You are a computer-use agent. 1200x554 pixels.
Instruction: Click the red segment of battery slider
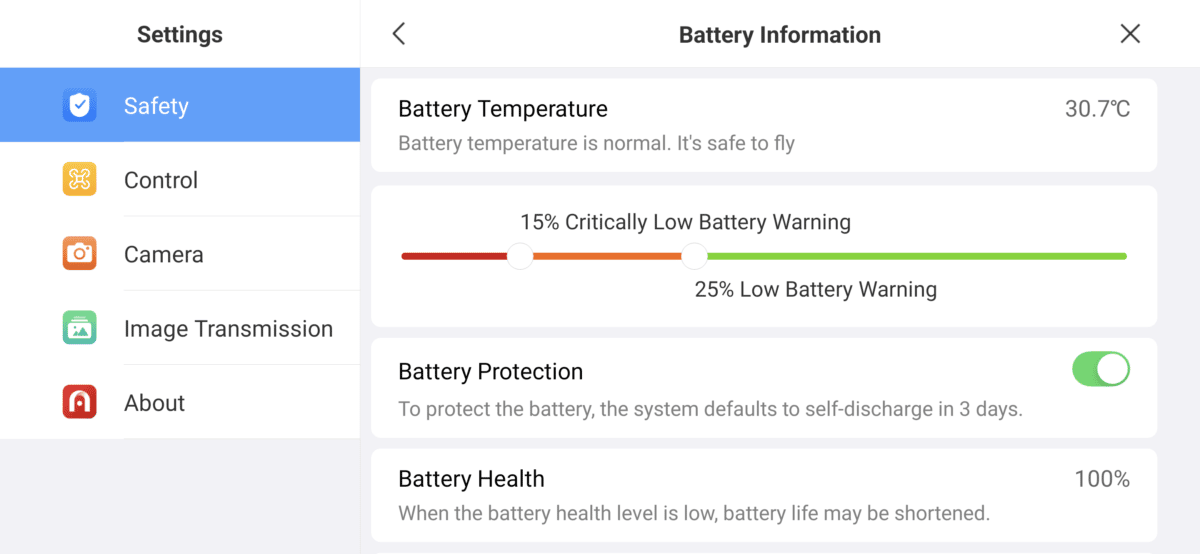click(x=454, y=256)
